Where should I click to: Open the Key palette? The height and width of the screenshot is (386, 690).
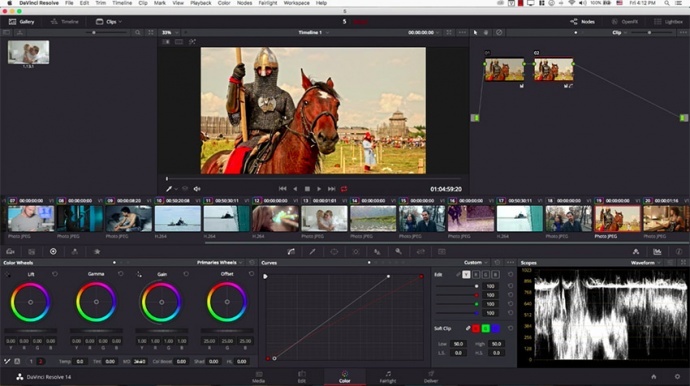tap(398, 251)
